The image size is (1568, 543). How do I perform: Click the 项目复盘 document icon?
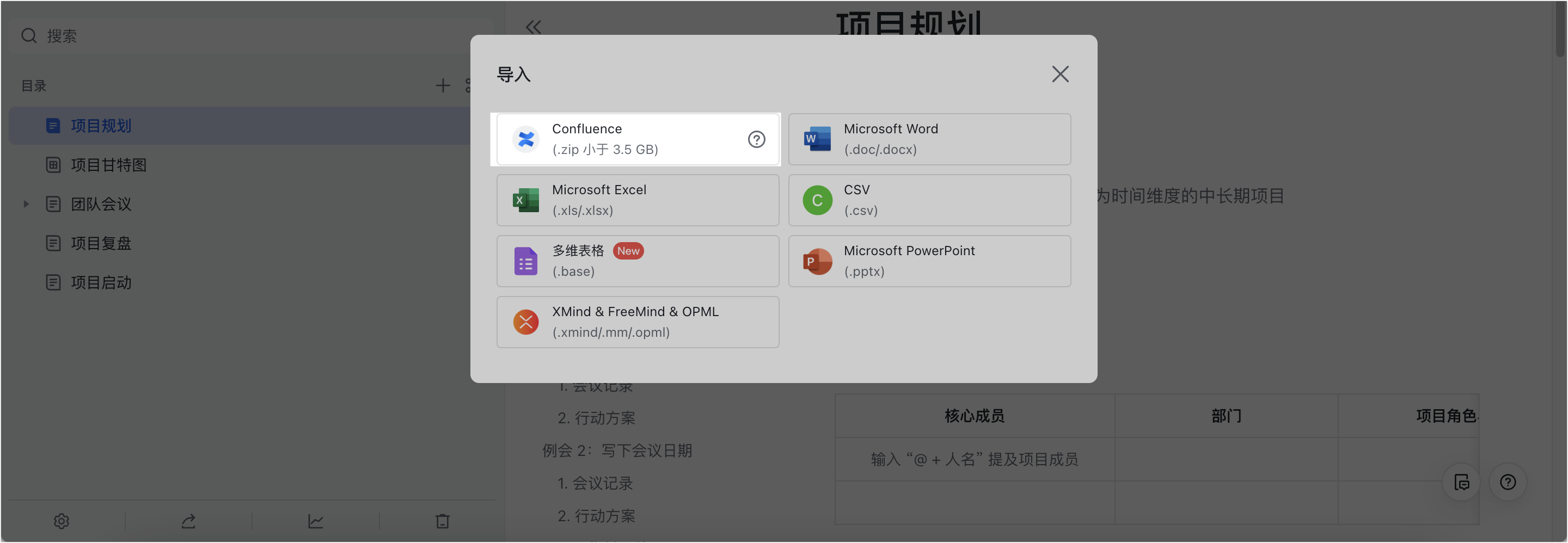[53, 243]
